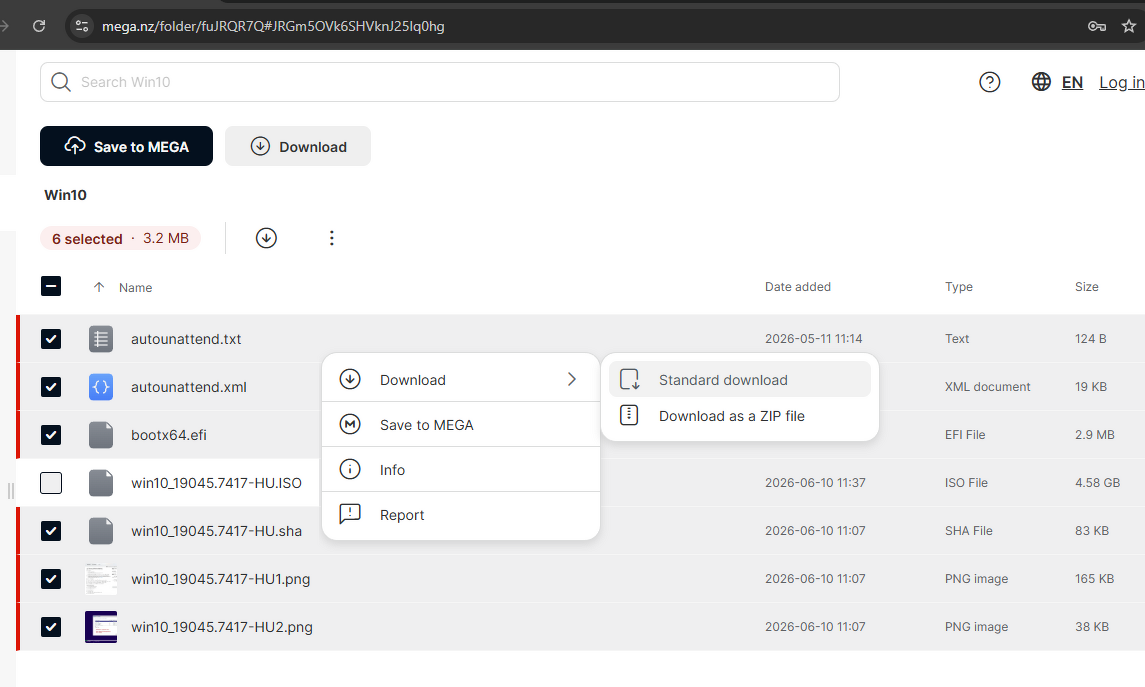
Task: Open password key icon in address bar
Action: (x=1096, y=26)
